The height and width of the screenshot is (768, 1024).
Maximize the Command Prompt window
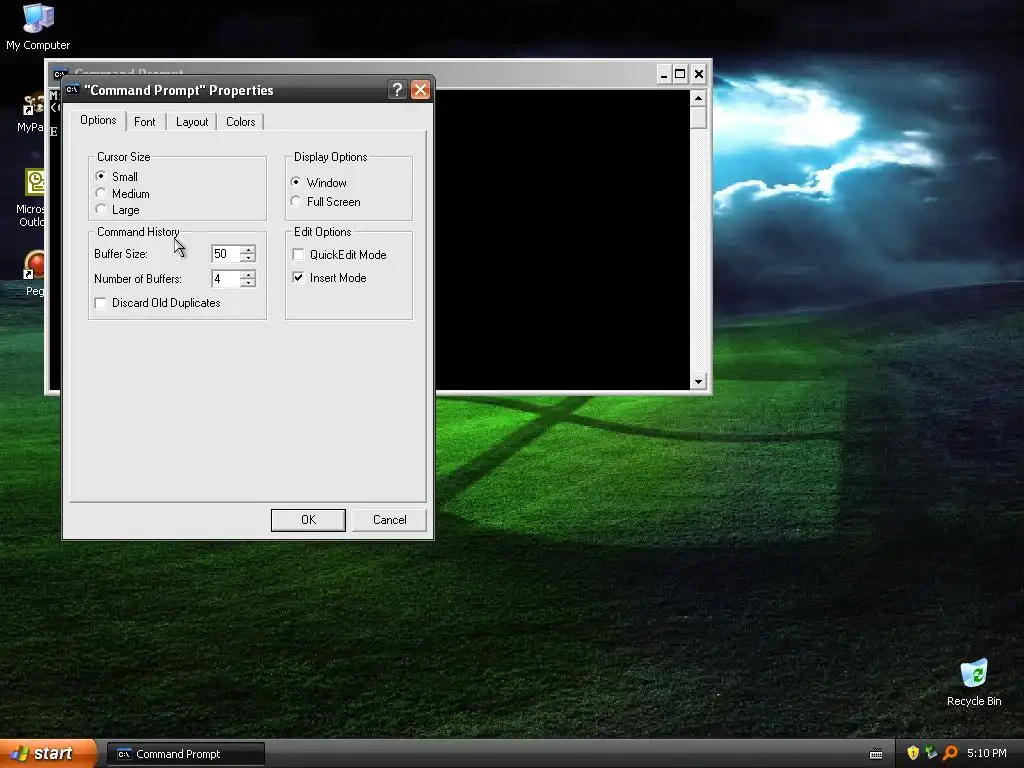point(680,74)
